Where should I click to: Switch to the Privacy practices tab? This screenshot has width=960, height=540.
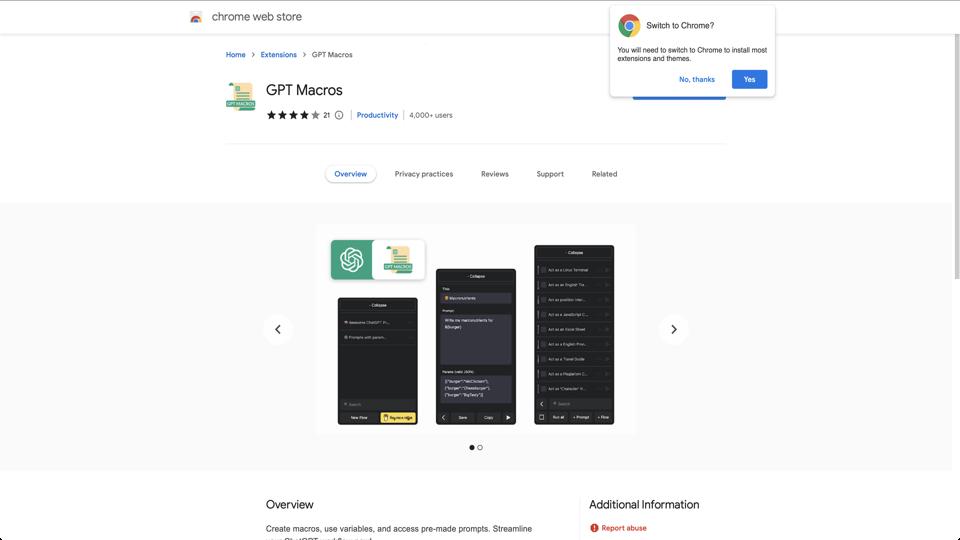pos(424,174)
